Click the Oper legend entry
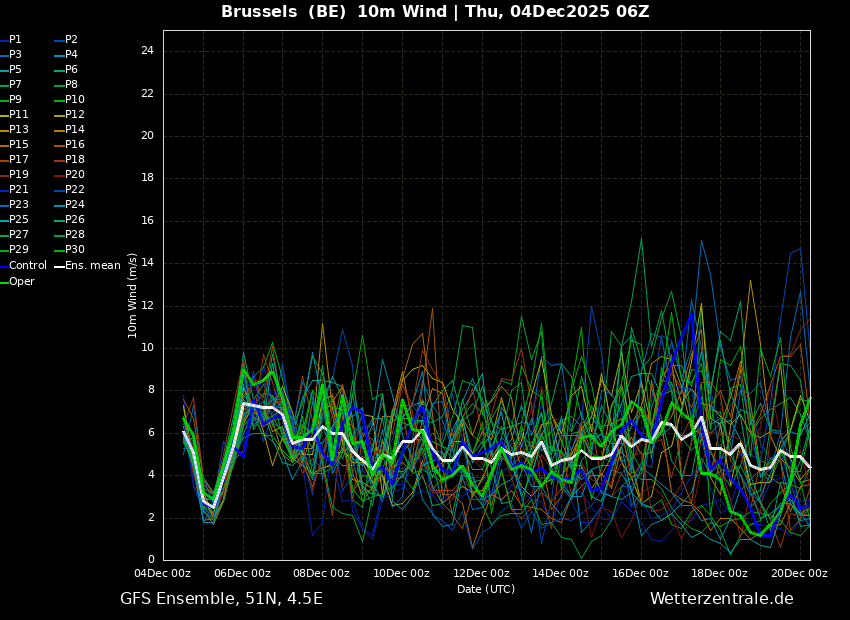 point(21,282)
